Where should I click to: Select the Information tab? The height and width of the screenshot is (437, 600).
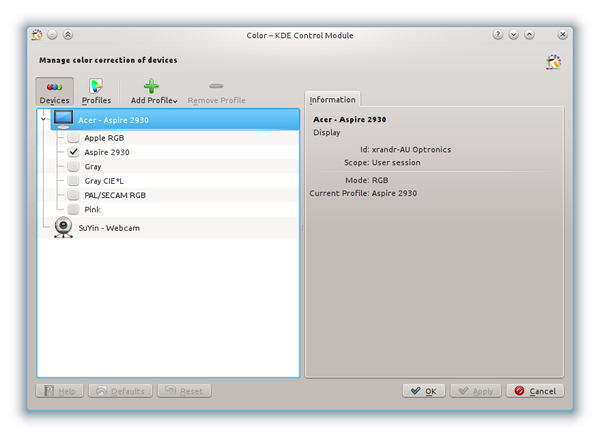click(332, 99)
